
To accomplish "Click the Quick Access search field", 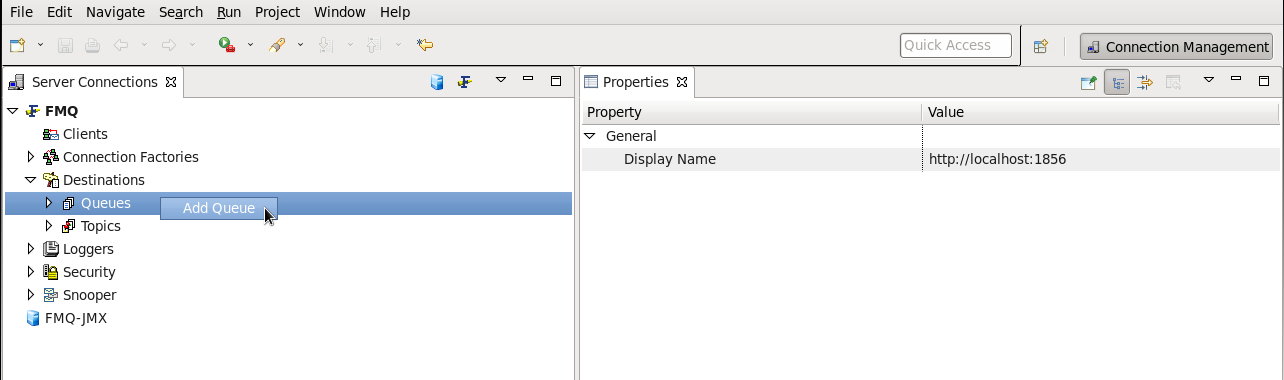I will coord(956,45).
